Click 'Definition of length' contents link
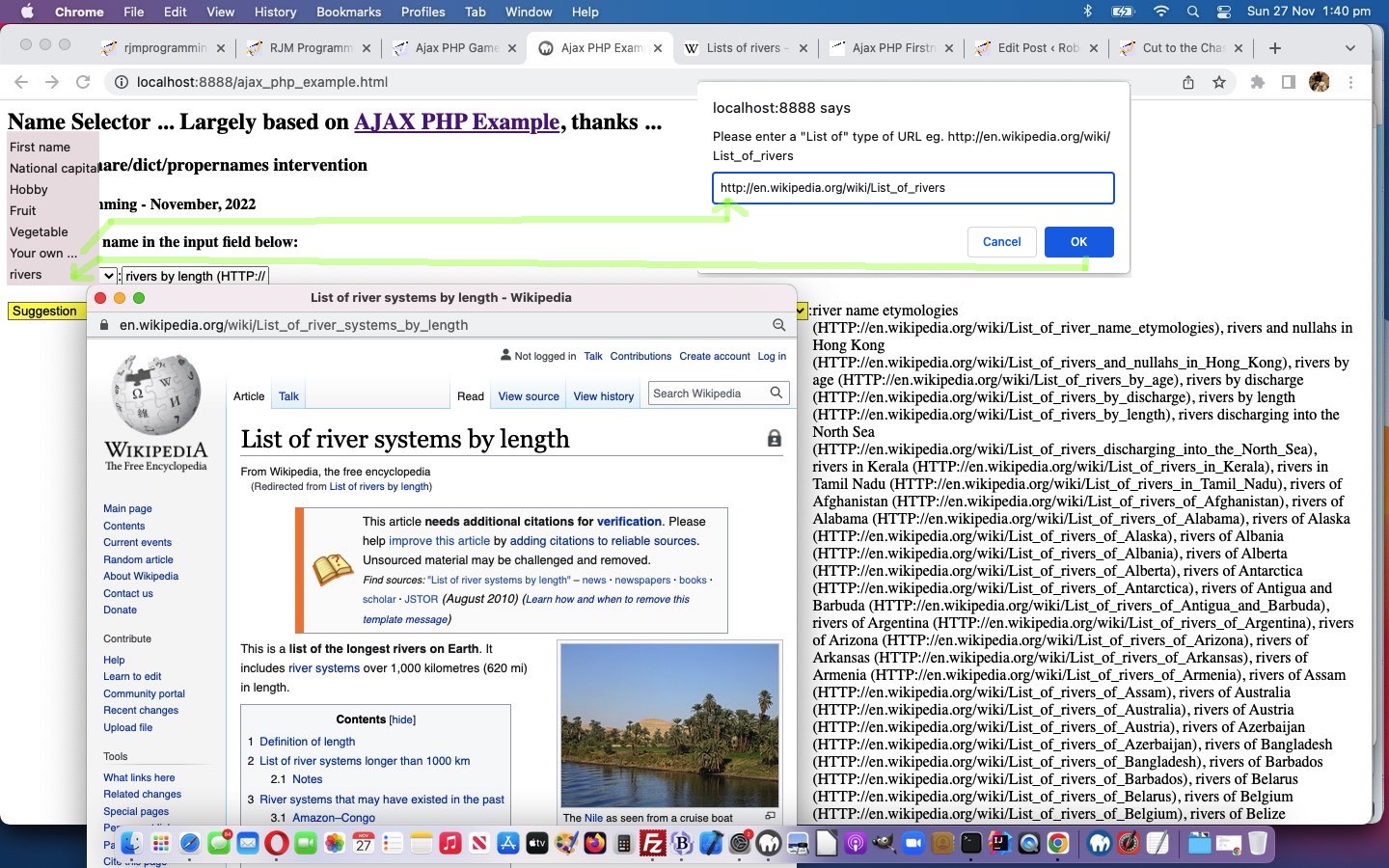The height and width of the screenshot is (868, 1389). coord(307,742)
